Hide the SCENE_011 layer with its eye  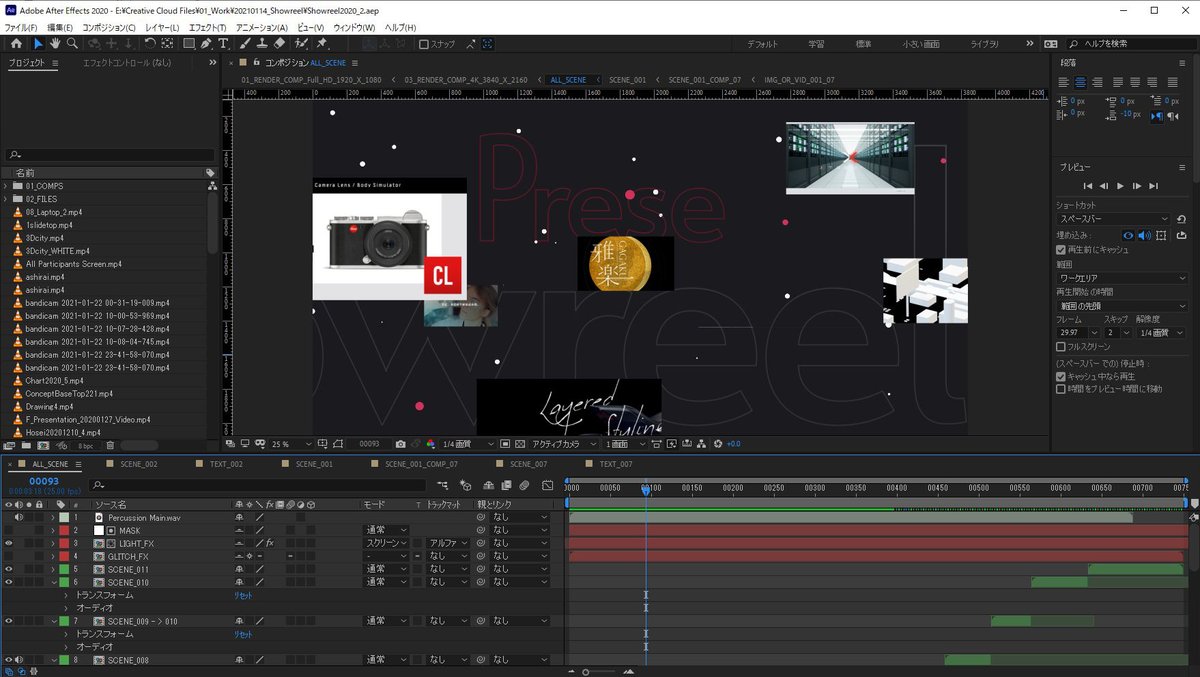coord(8,569)
